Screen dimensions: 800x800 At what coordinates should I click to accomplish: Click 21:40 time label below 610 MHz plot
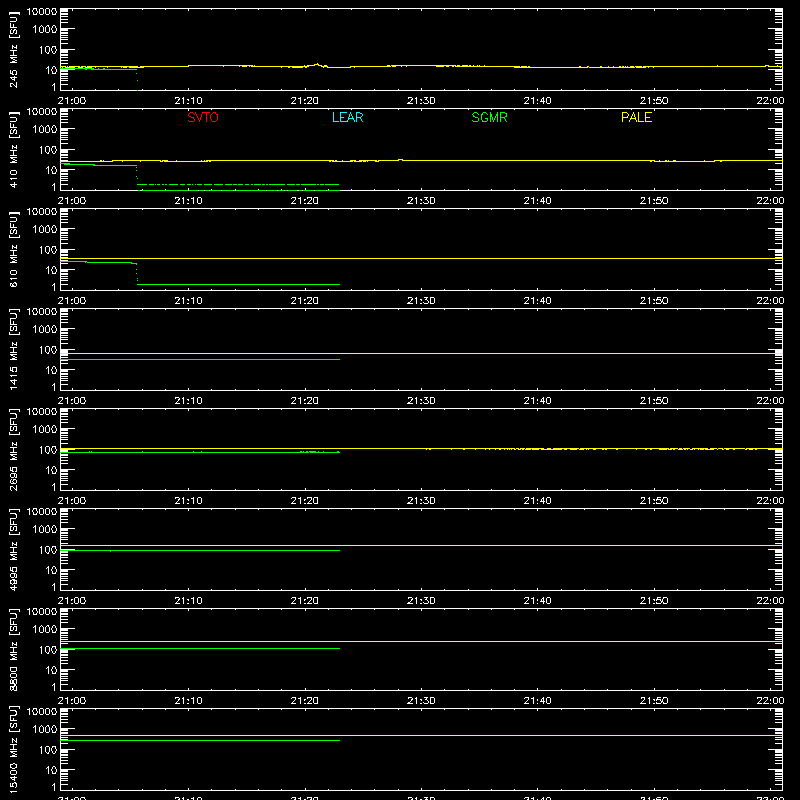point(537,301)
